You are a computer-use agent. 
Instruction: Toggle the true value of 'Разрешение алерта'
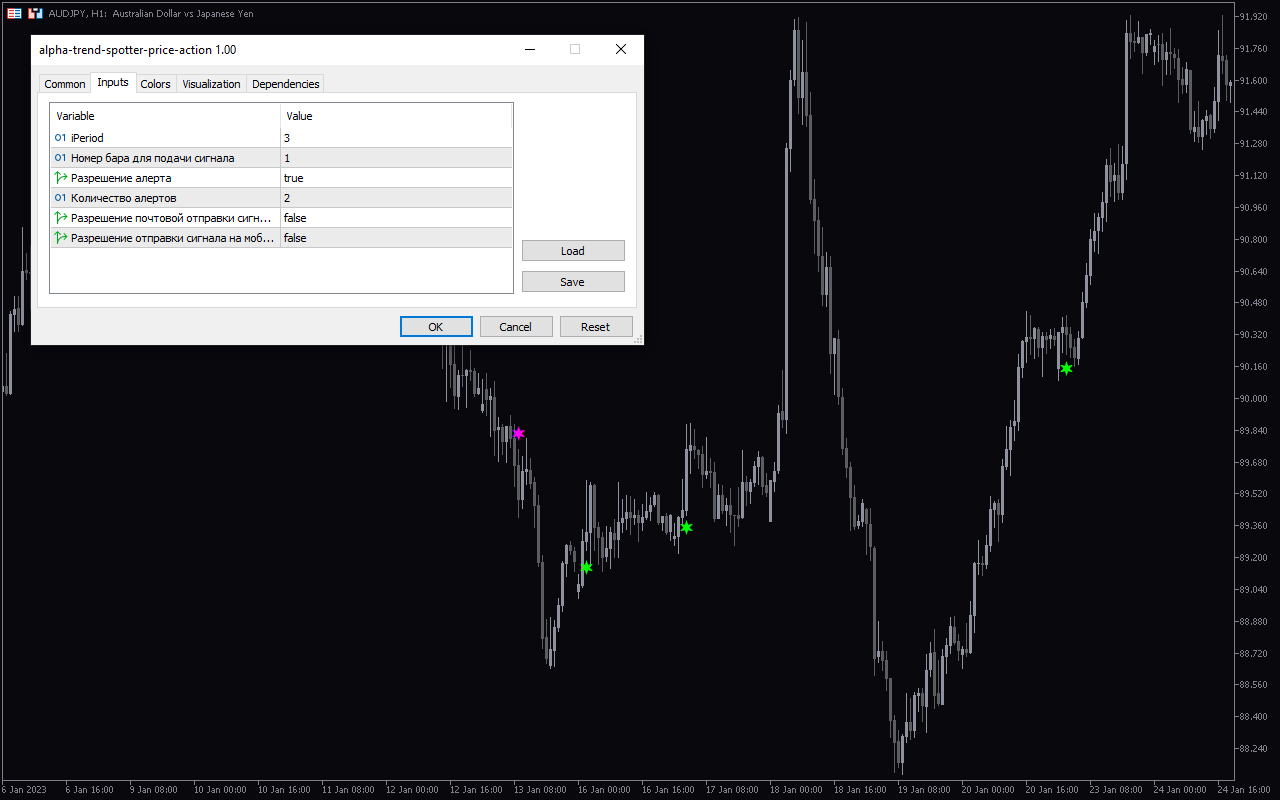(x=396, y=178)
